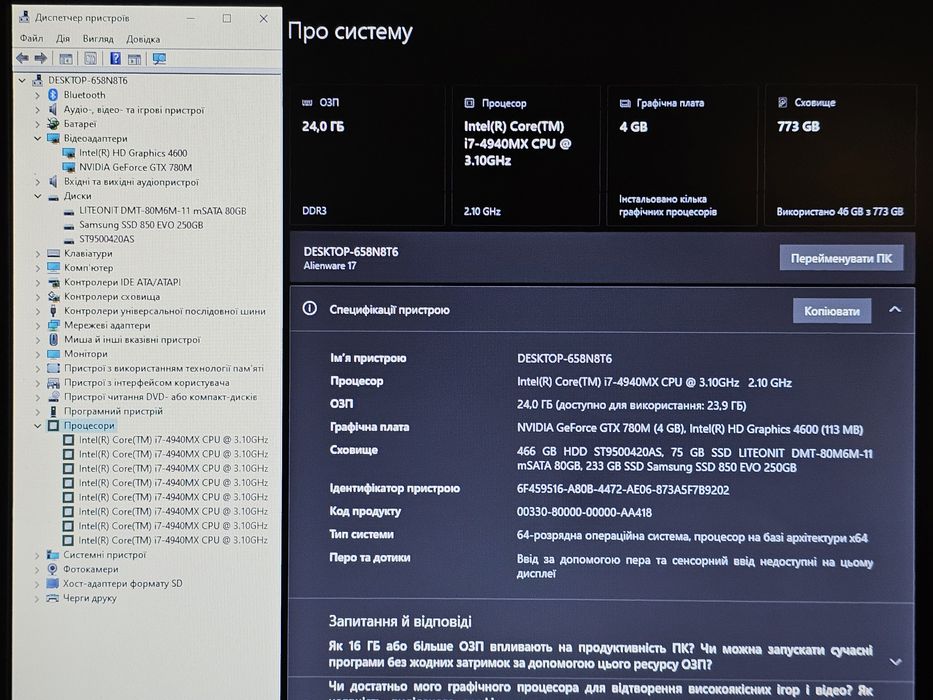Click the Alienware 17 model label
The width and height of the screenshot is (933, 700).
[x=330, y=265]
